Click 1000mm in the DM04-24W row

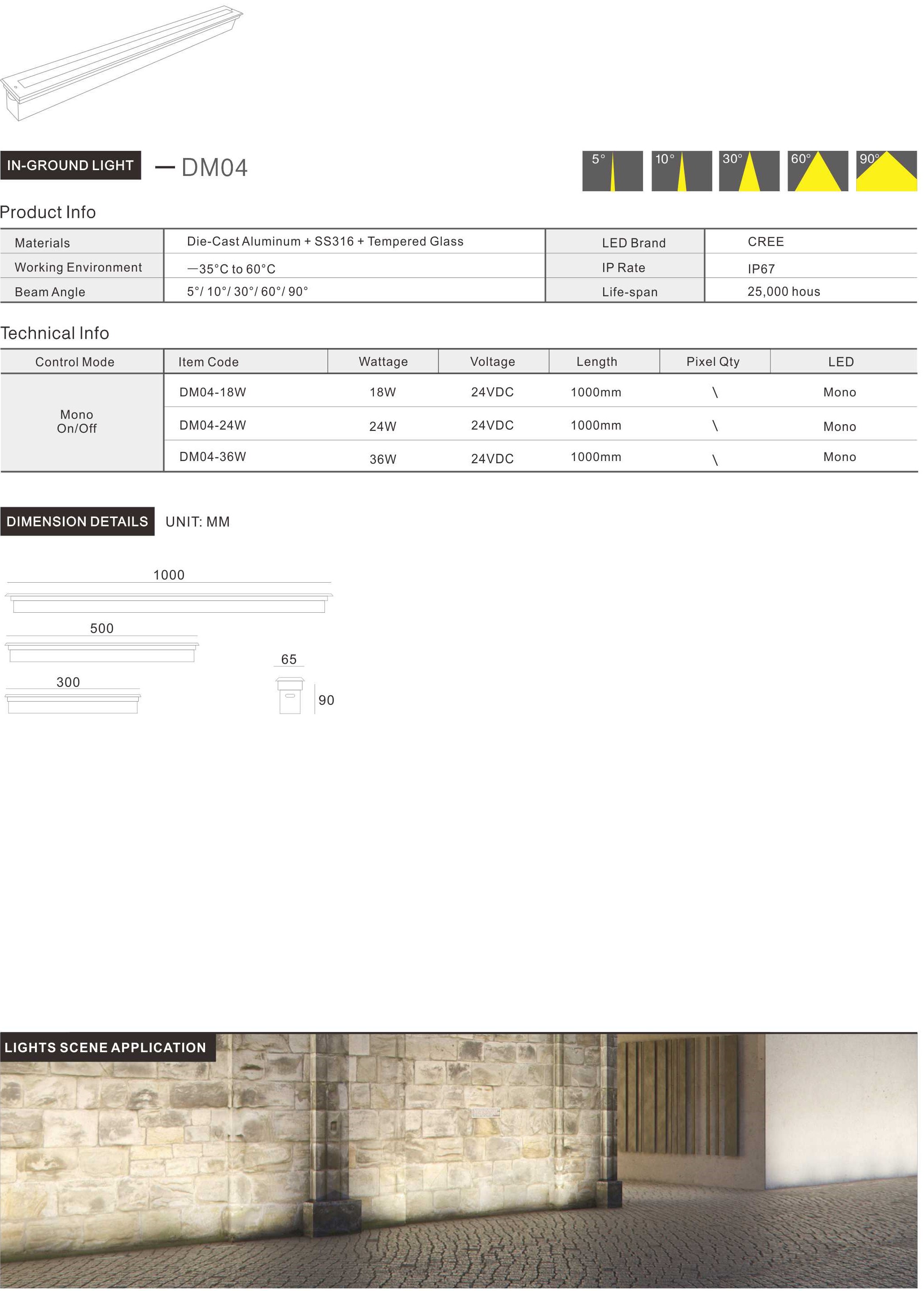coord(596,425)
